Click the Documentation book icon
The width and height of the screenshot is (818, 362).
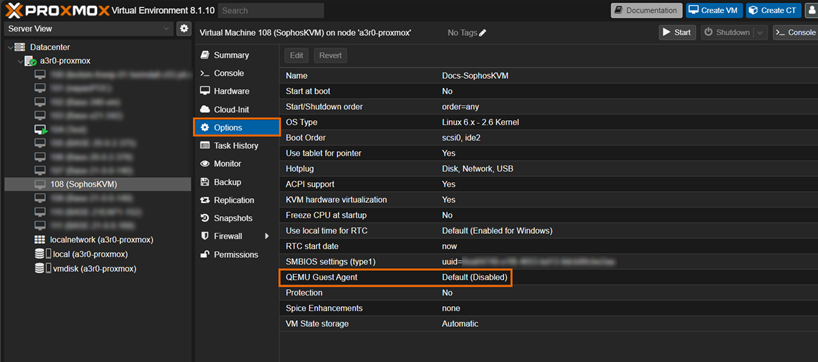pos(619,10)
